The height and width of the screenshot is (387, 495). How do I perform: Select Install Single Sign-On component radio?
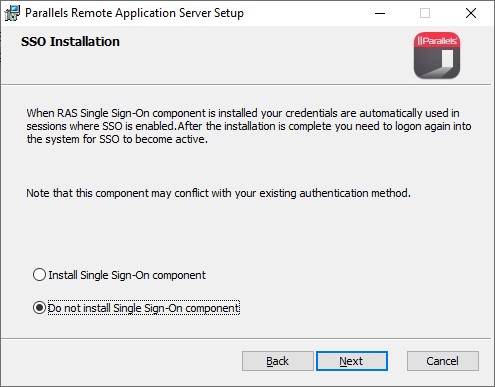(x=39, y=275)
